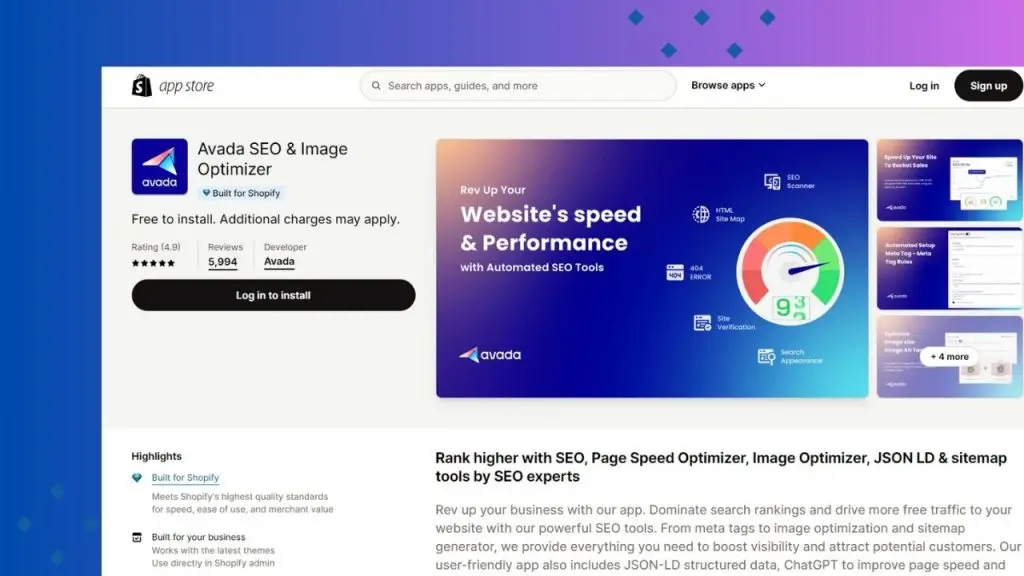Click the + 4 more screenshots button
Screen dimensions: 1024x576
pos(950,357)
